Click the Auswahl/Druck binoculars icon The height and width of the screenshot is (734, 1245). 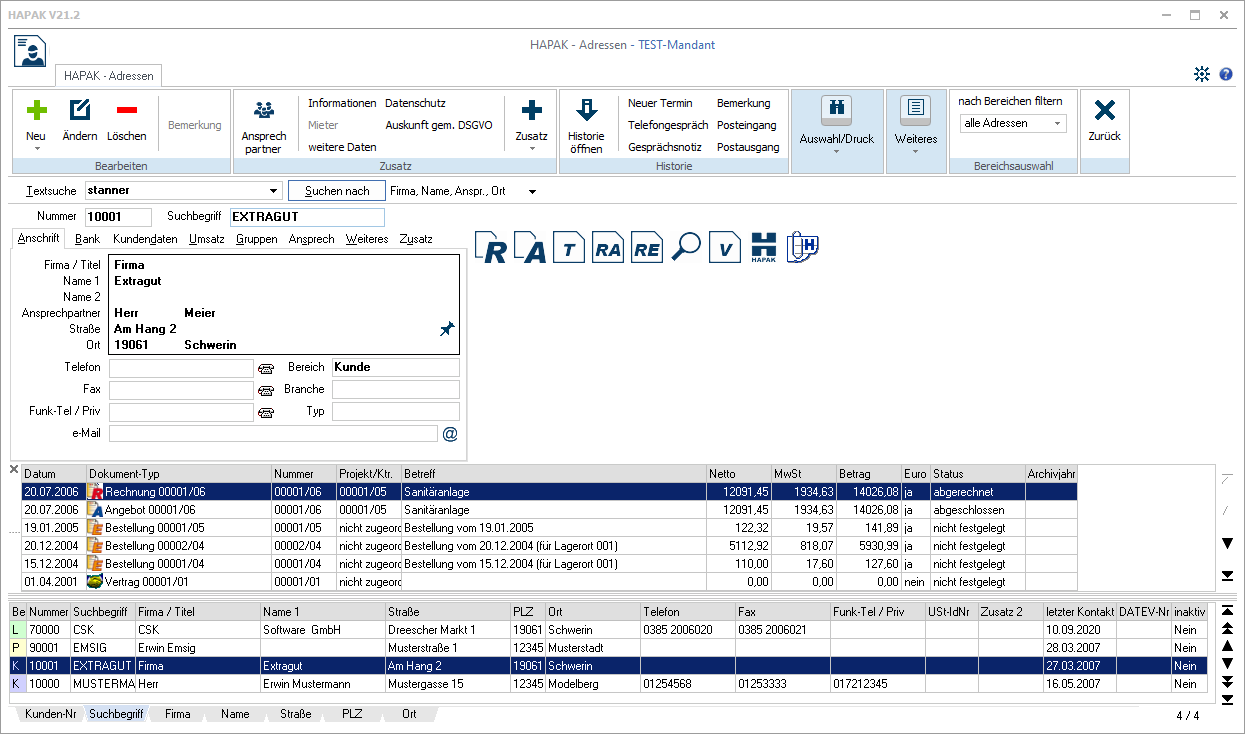pyautogui.click(x=836, y=111)
